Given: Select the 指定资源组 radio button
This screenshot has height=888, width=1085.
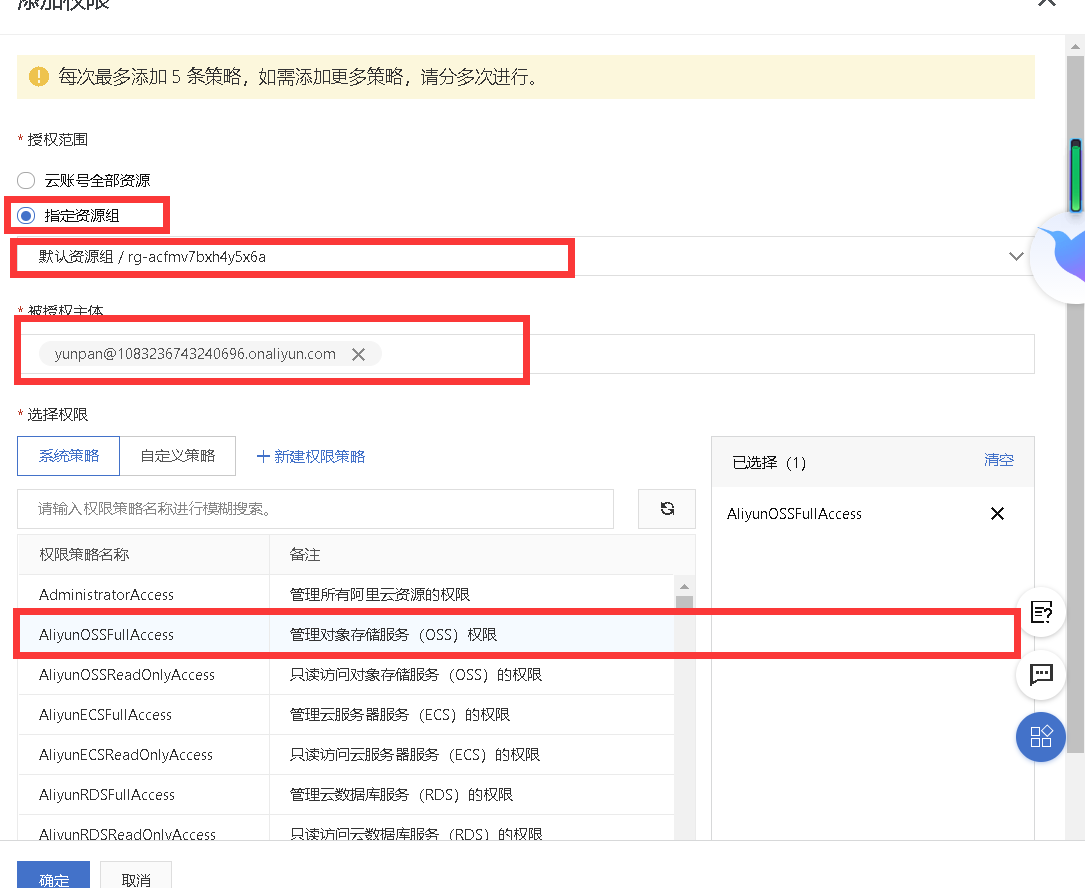Looking at the screenshot, I should (26, 216).
